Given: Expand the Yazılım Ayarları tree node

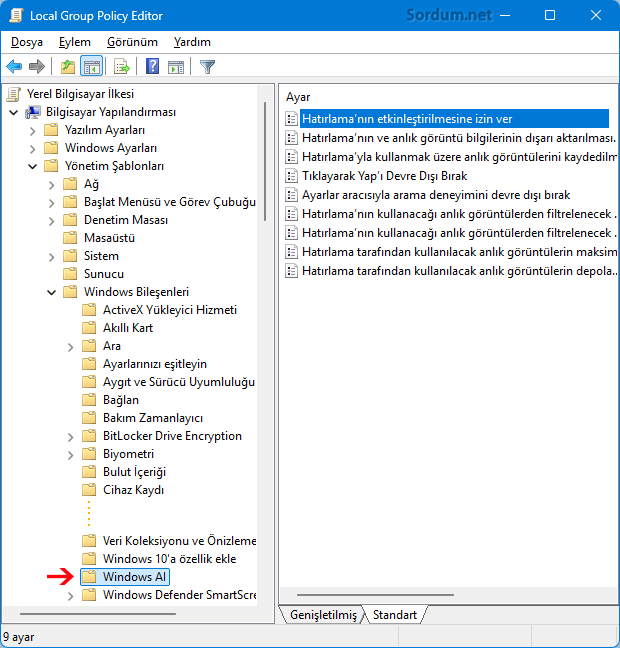Looking at the screenshot, I should 32,130.
